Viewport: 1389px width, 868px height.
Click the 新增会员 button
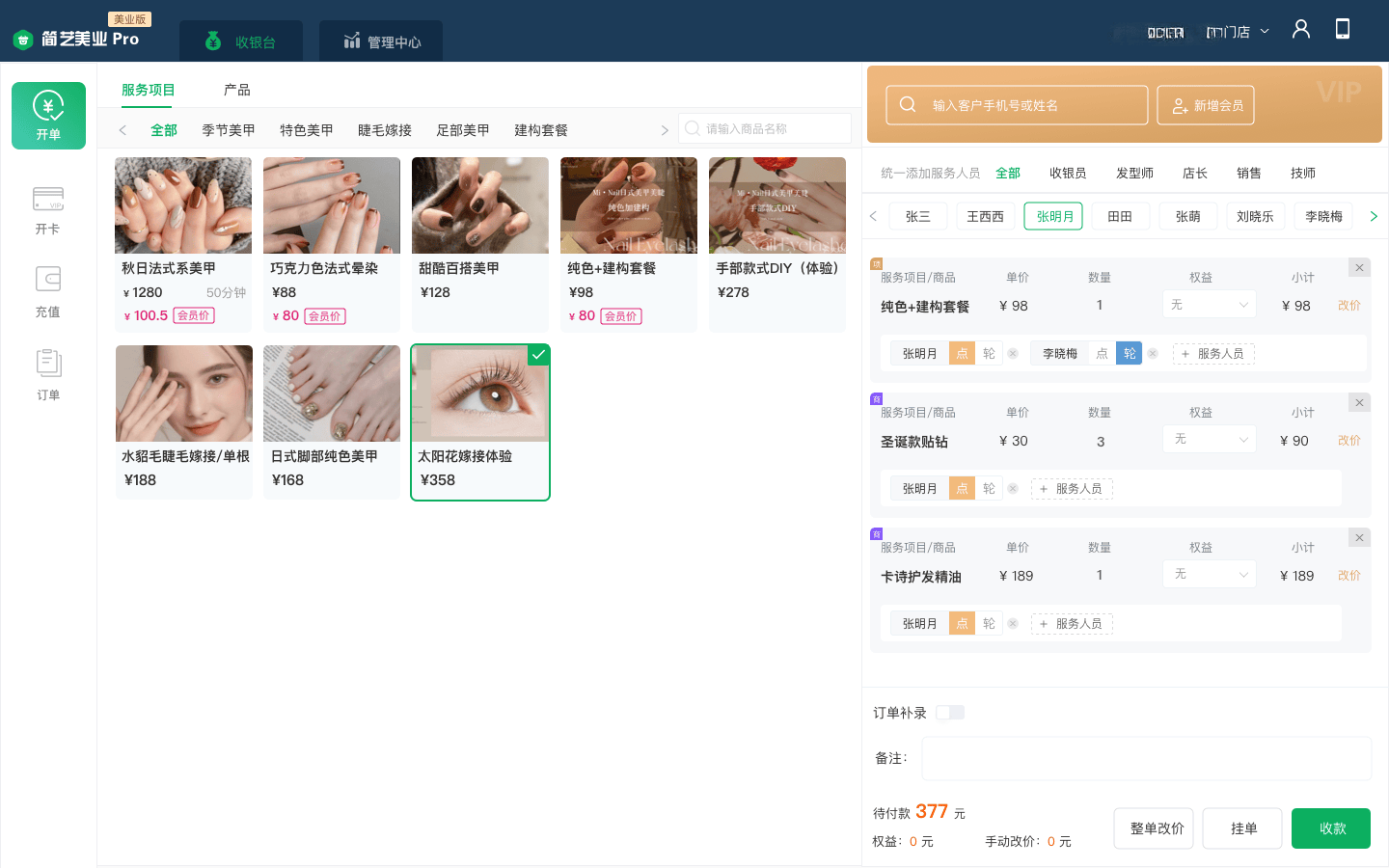pyautogui.click(x=1206, y=105)
